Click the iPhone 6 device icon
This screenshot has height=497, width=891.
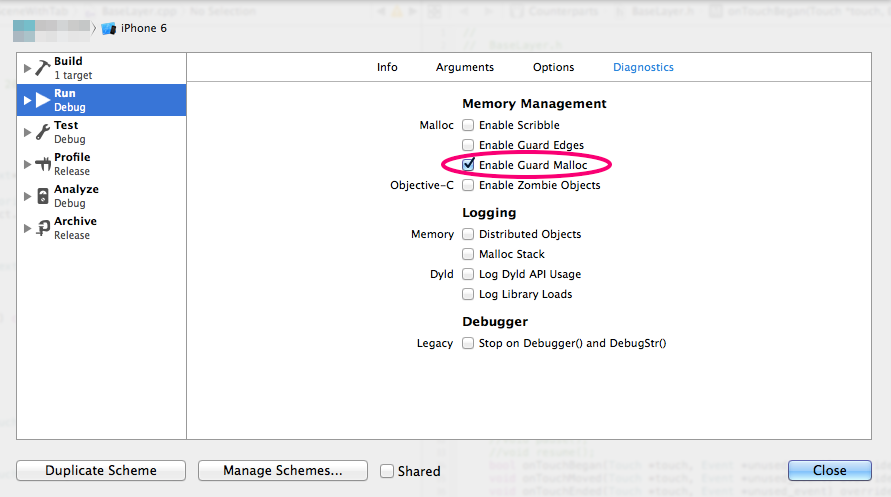pos(109,28)
